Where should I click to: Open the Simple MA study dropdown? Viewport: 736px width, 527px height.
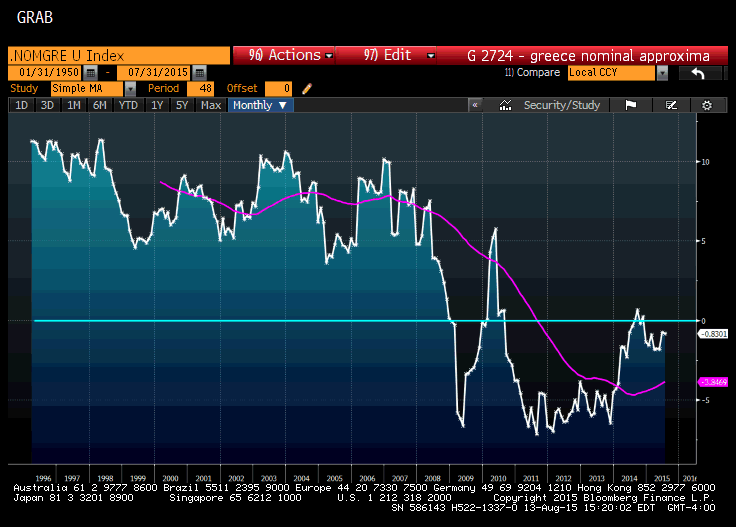(x=130, y=89)
